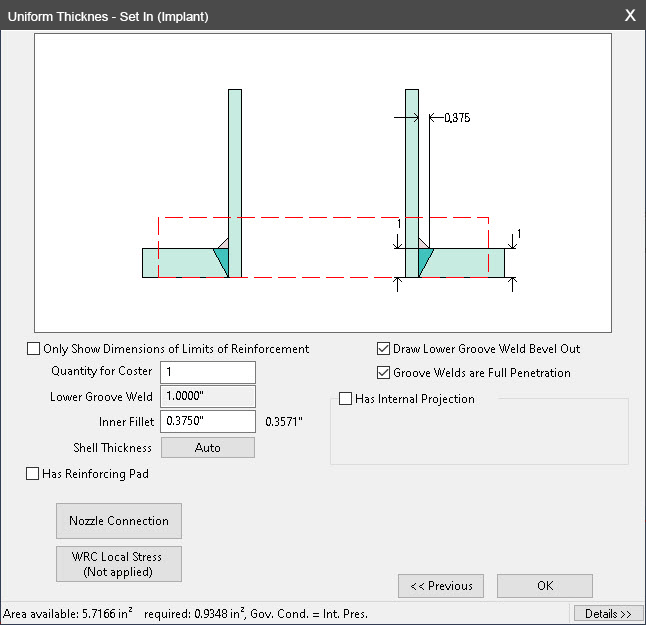Click the required 0.9348 in² status text

[195, 613]
